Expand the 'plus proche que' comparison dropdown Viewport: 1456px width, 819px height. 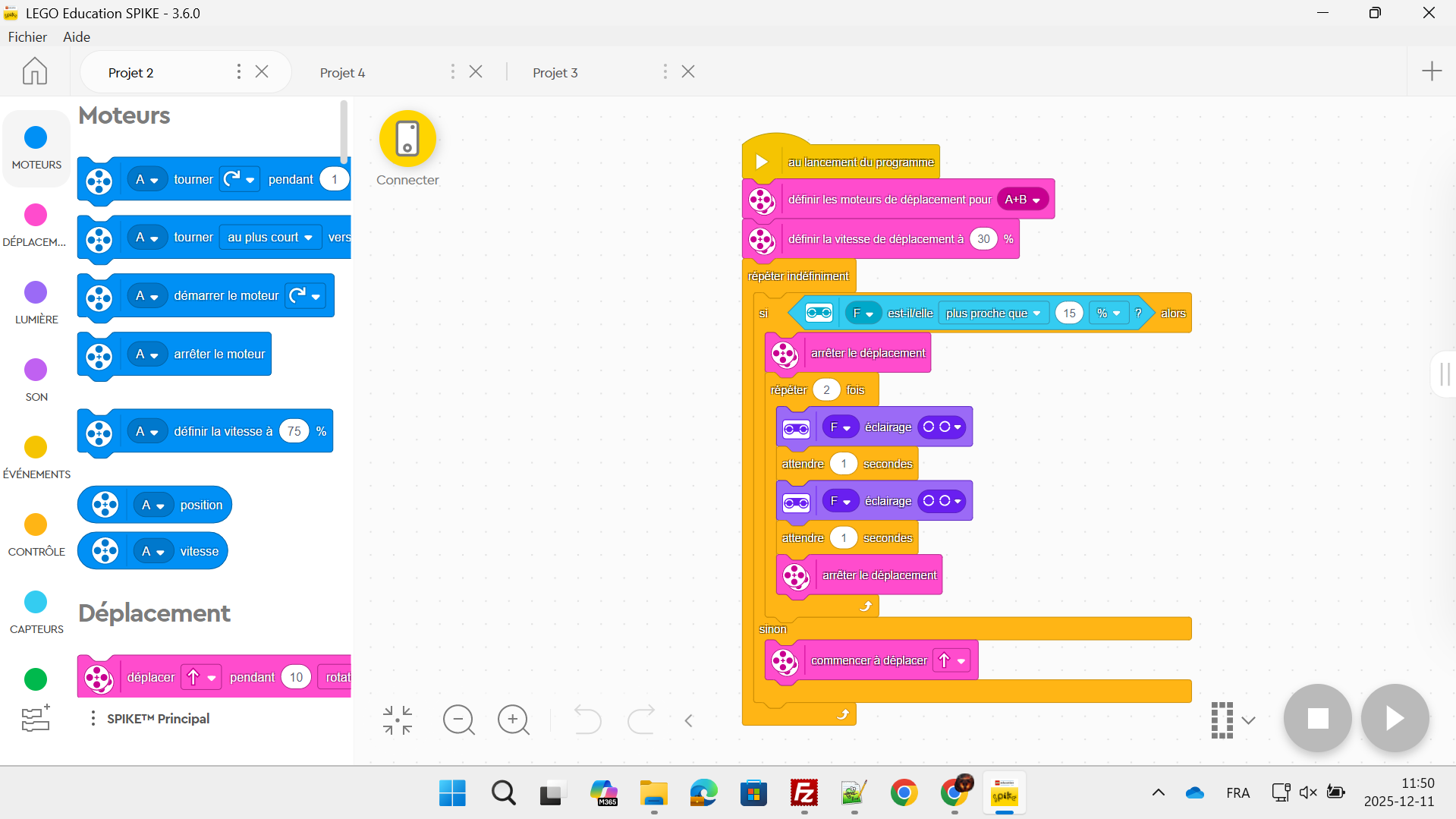pyautogui.click(x=992, y=313)
